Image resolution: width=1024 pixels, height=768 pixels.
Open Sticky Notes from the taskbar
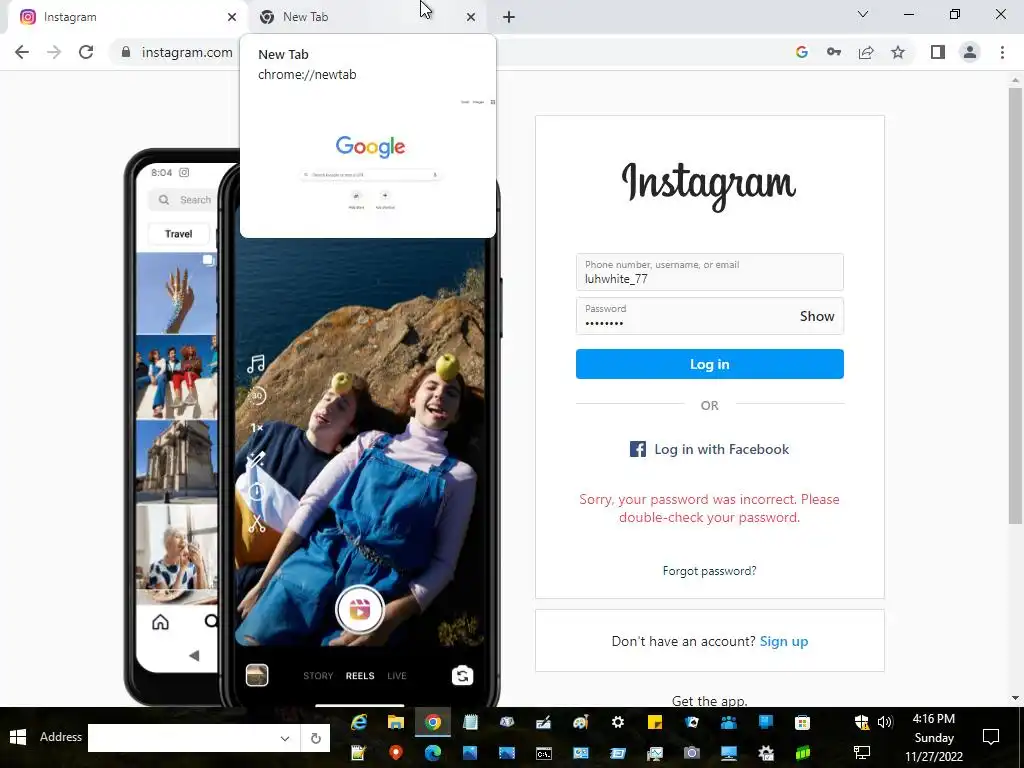[654, 722]
